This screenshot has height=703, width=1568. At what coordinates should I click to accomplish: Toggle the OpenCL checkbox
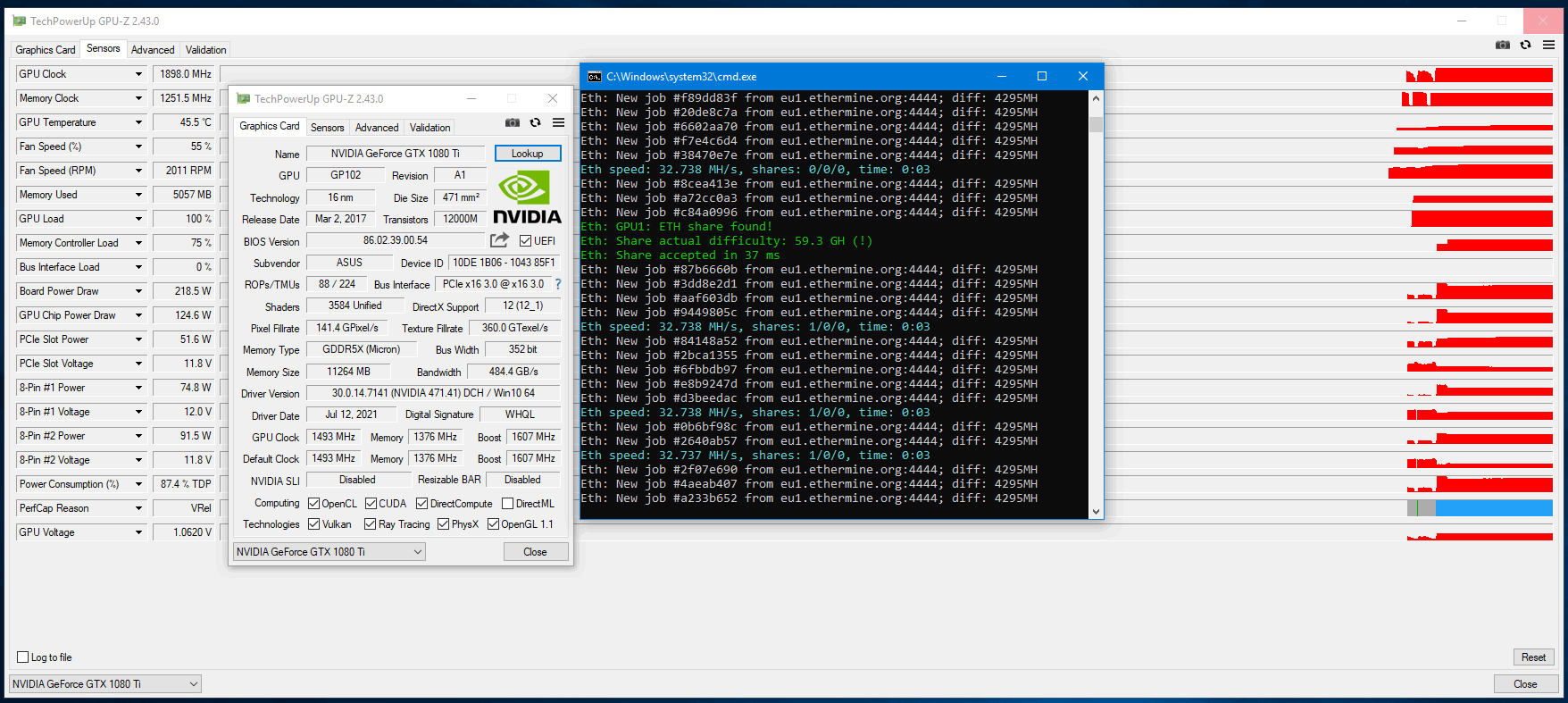[x=314, y=504]
